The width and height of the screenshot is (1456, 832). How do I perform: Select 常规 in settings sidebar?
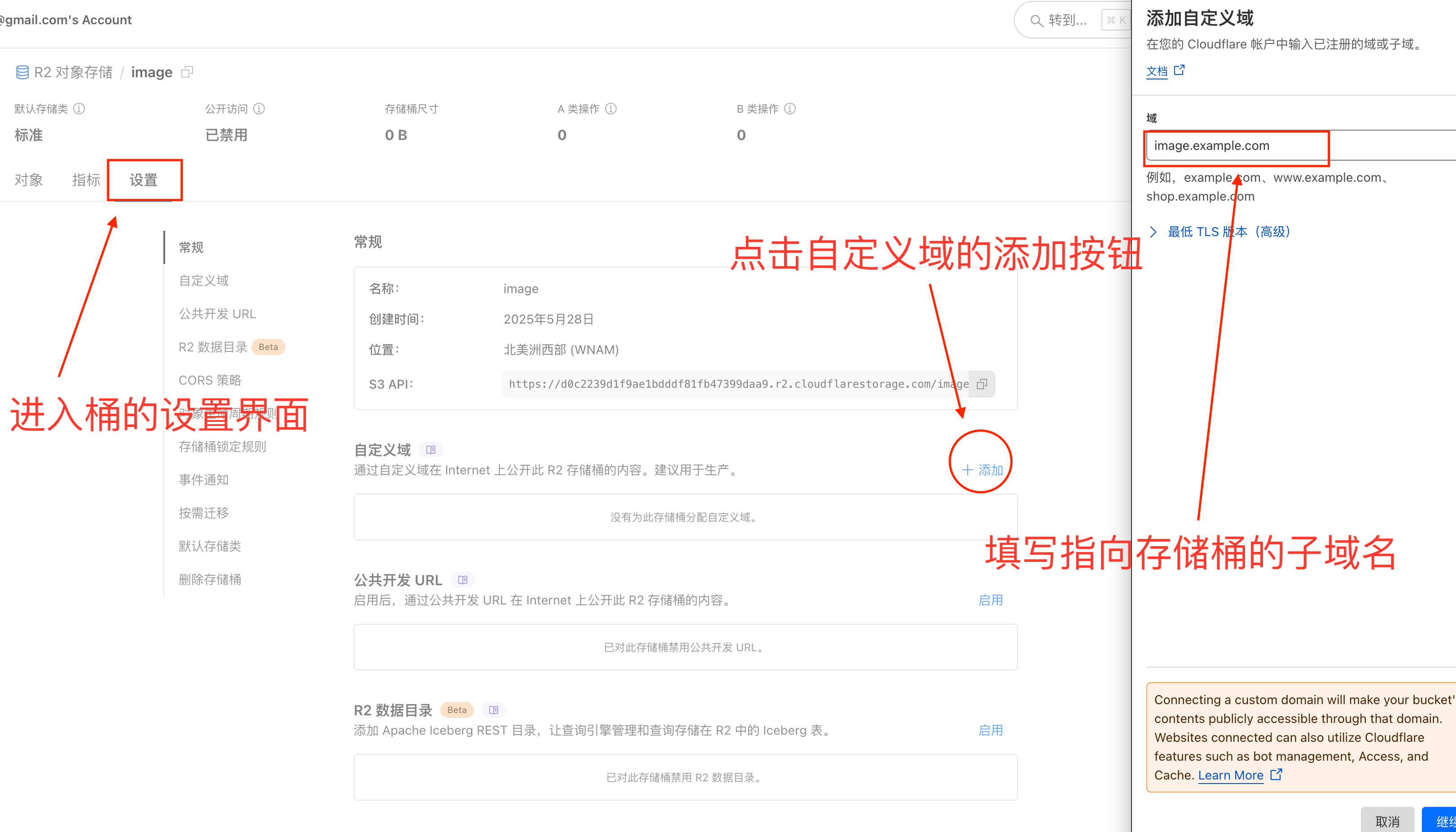tap(191, 247)
